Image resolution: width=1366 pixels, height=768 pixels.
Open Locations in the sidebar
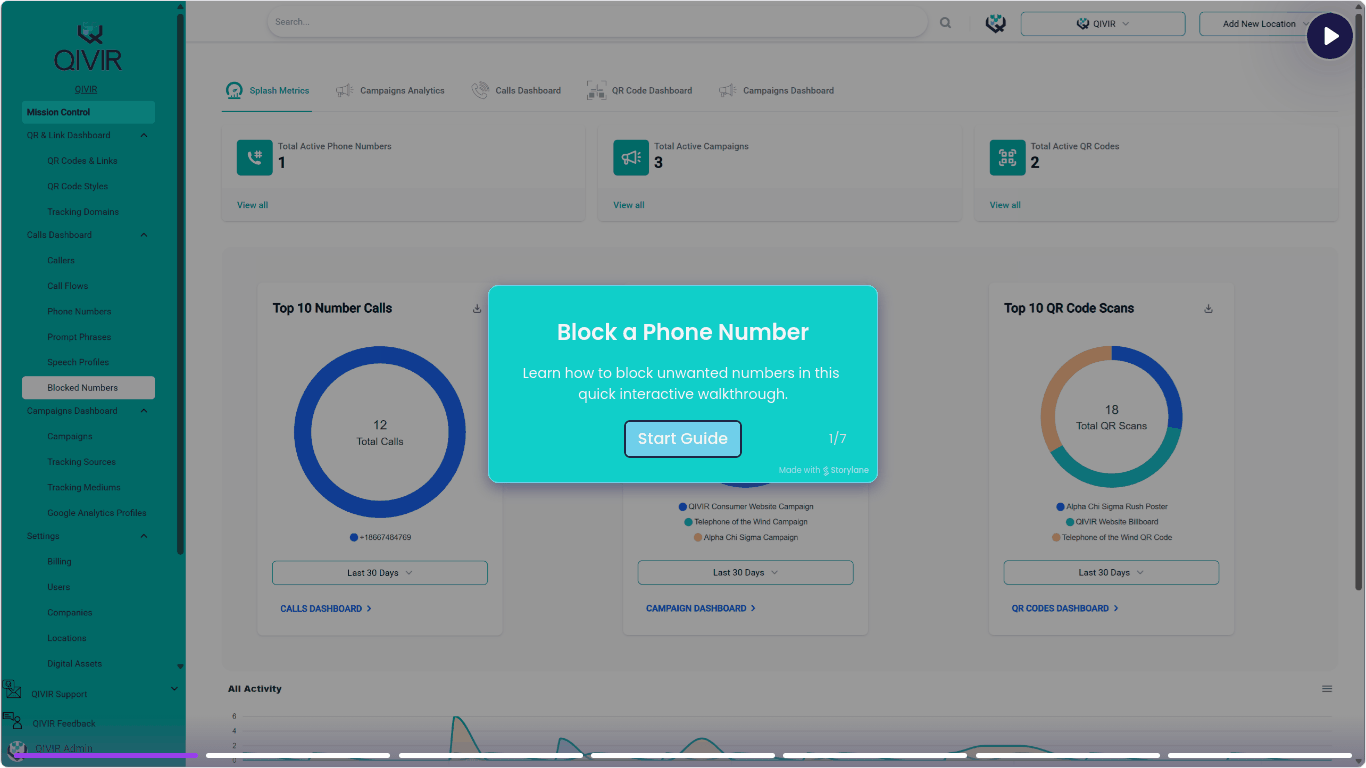pyautogui.click(x=67, y=638)
